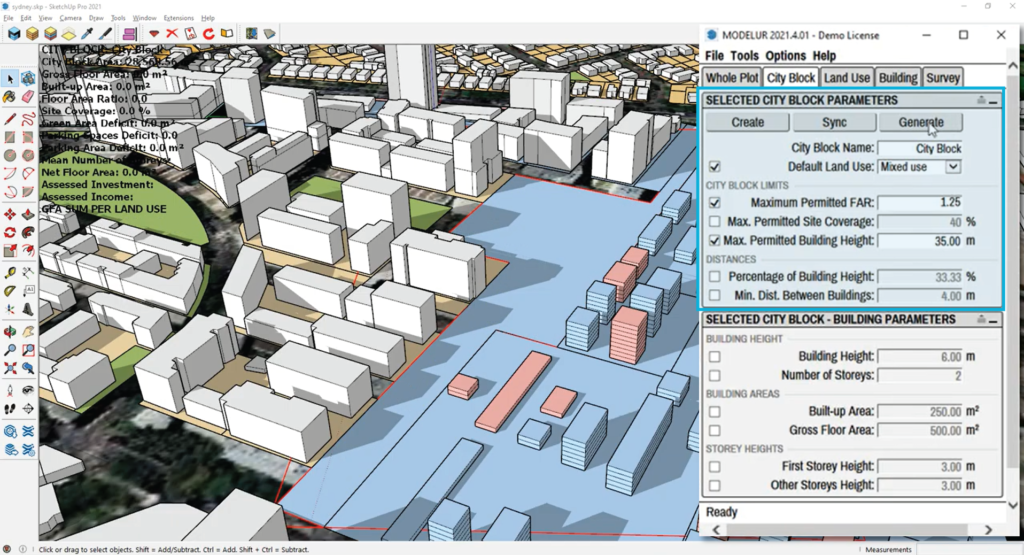Choose the Follow Me tool
The image size is (1024, 555).
click(x=27, y=232)
